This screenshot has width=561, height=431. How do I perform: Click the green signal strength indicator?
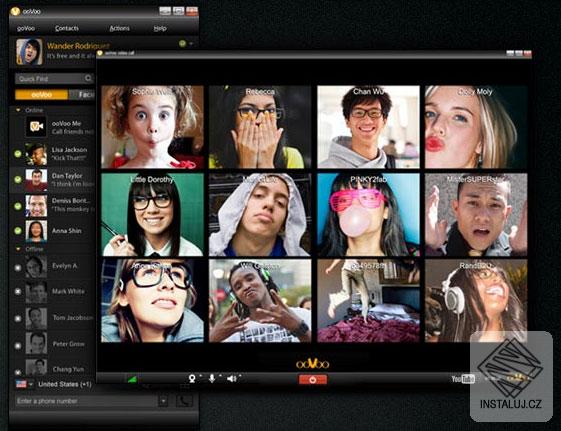[x=132, y=379]
